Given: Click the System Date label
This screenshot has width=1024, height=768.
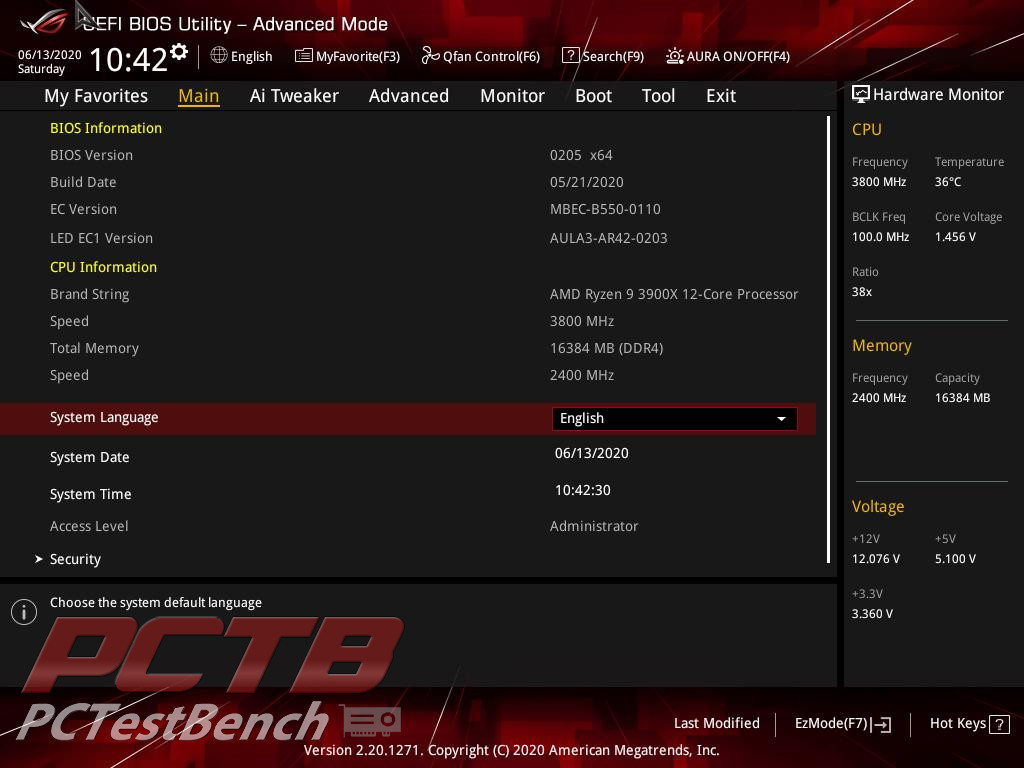Looking at the screenshot, I should pos(89,457).
